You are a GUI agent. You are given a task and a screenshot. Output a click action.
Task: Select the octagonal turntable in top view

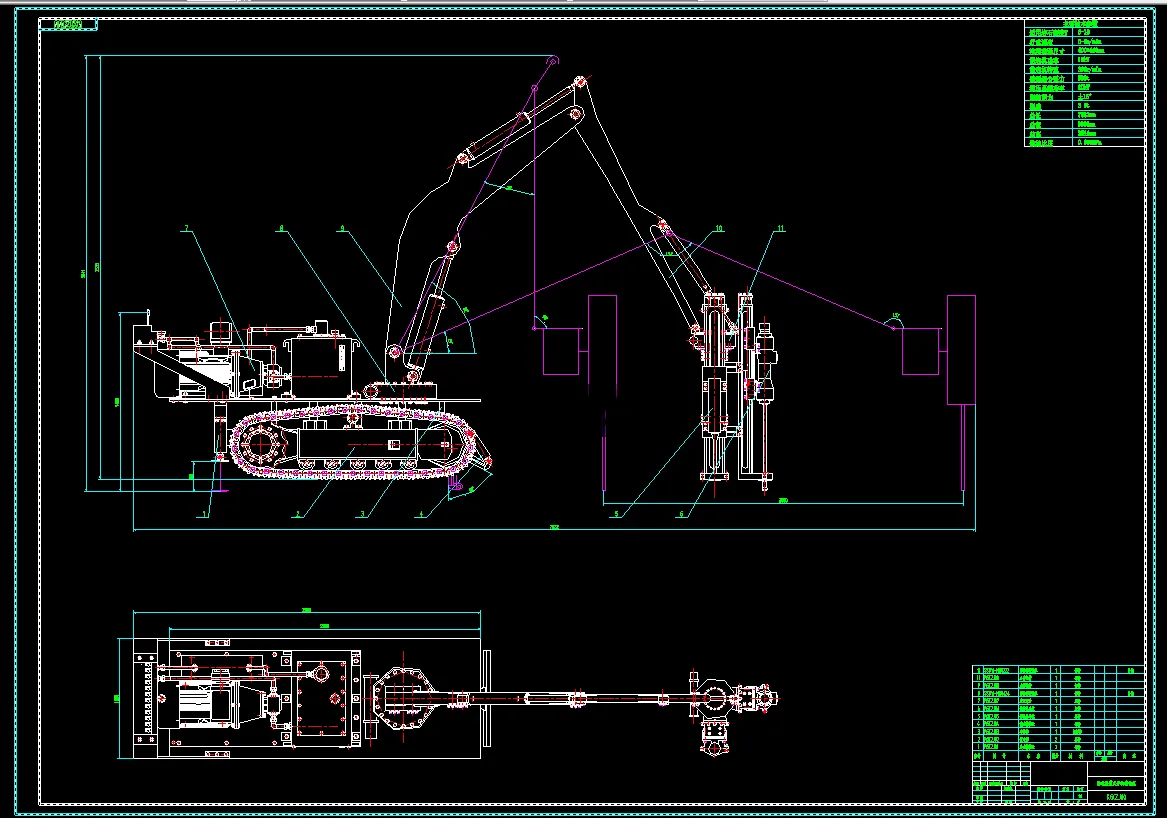click(403, 698)
